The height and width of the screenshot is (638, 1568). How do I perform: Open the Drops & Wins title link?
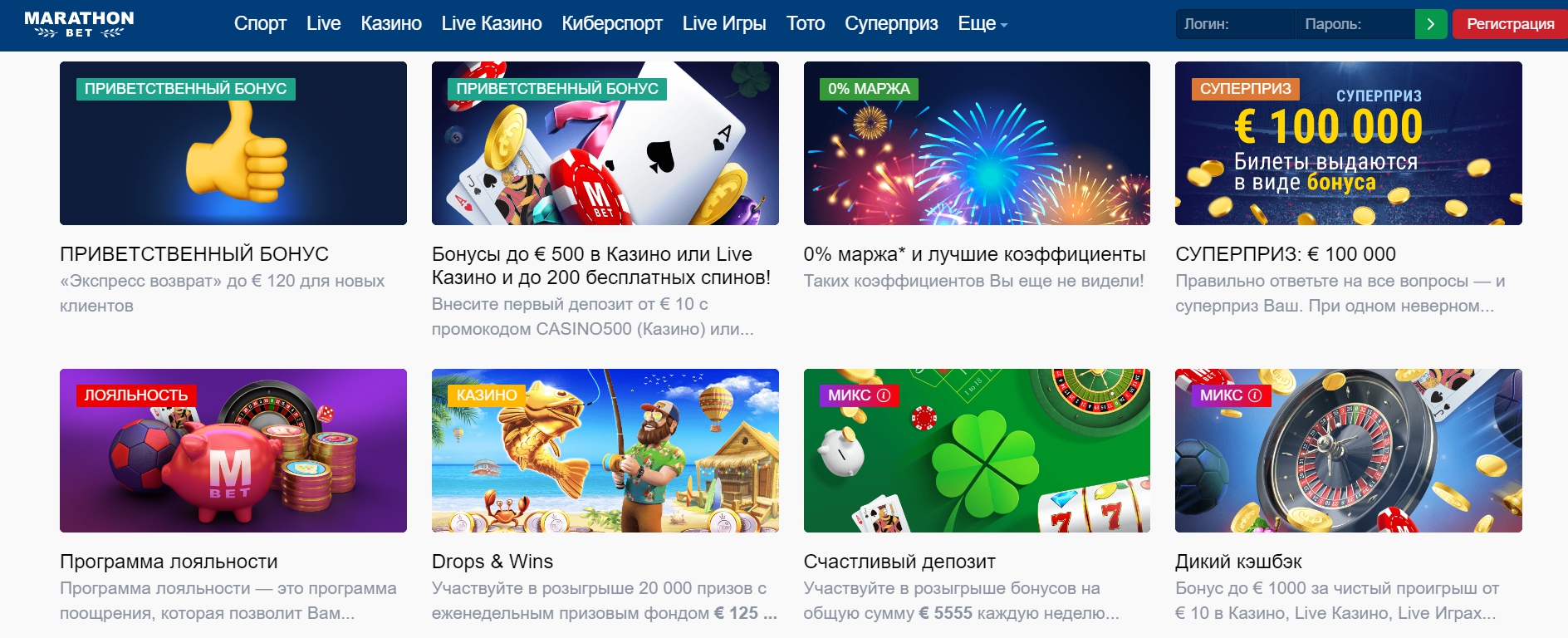pos(492,562)
